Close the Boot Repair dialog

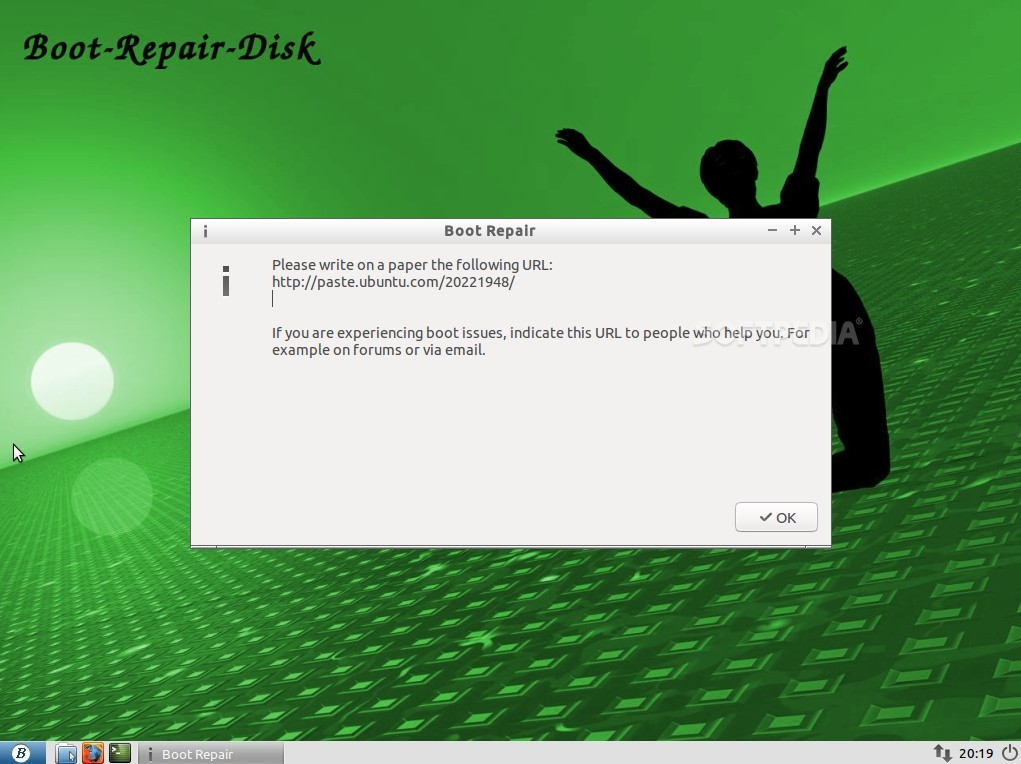[x=817, y=231]
